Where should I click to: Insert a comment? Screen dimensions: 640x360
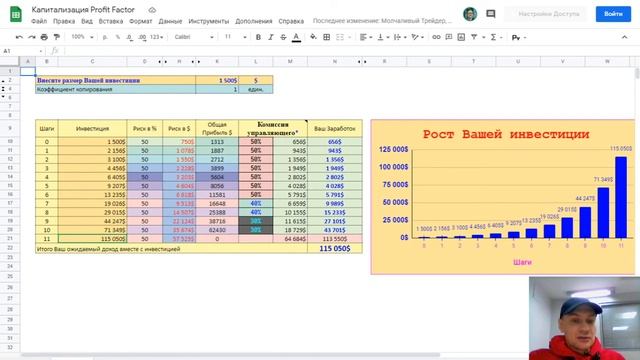[449, 37]
